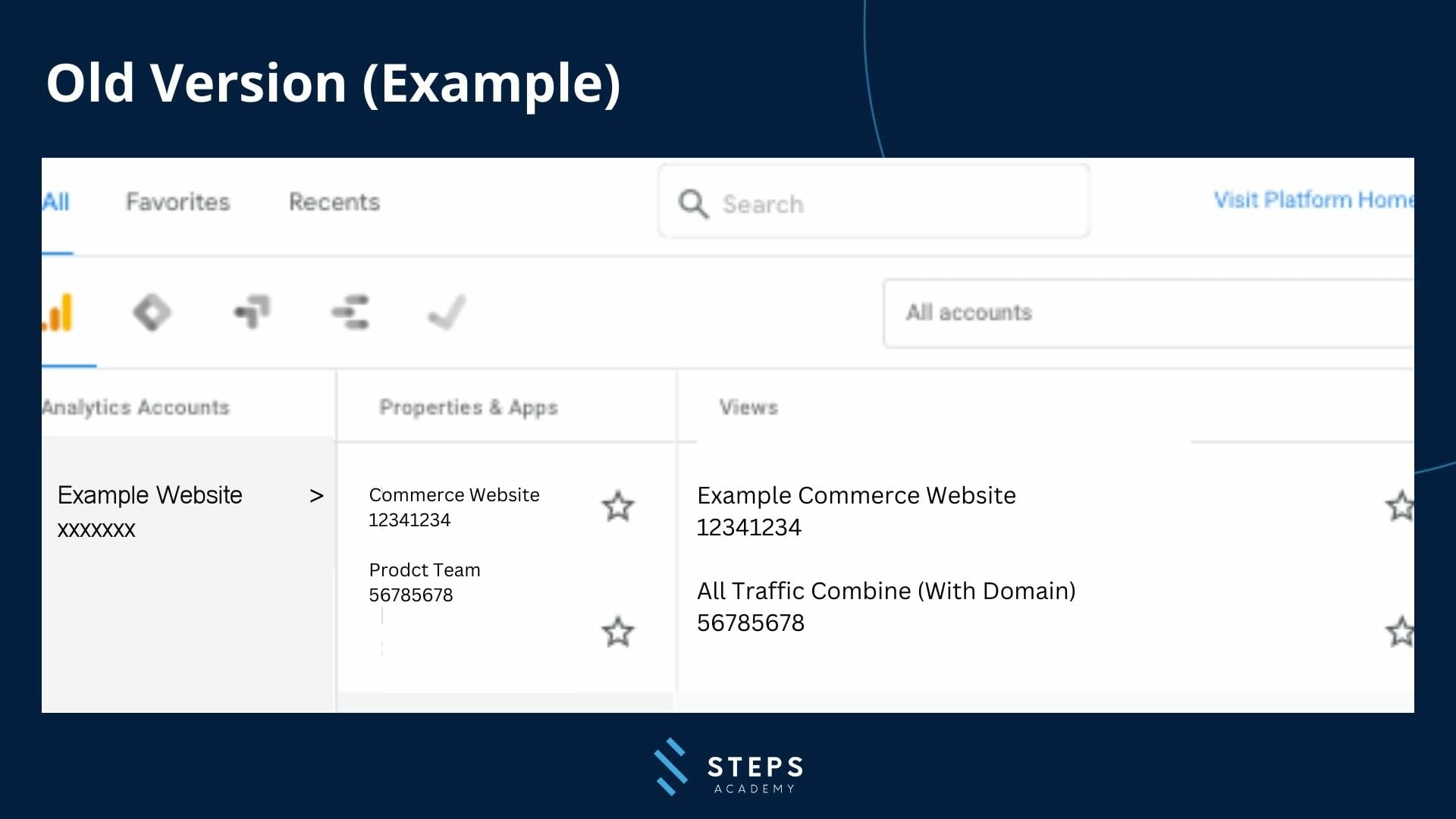Select the Prodct Team 56785678 property

[x=424, y=582]
